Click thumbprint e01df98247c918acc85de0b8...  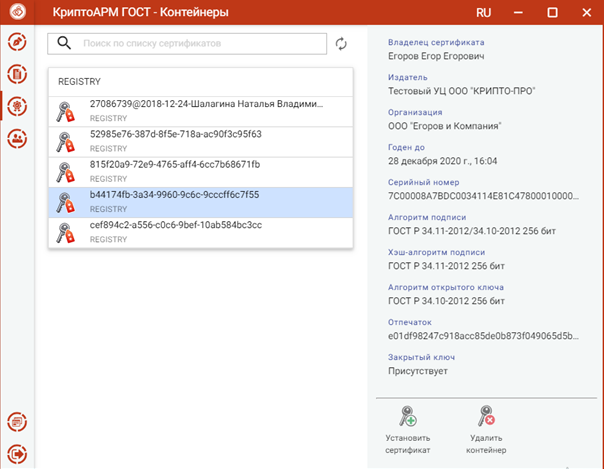point(483,336)
